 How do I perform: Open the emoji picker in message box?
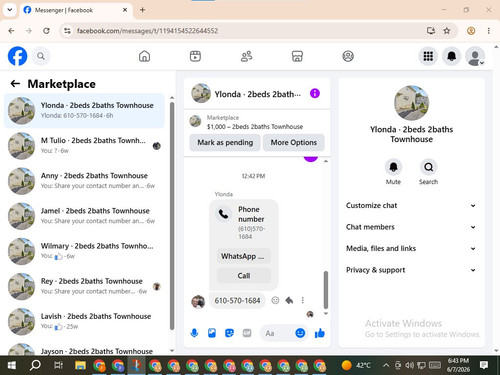pyautogui.click(x=300, y=333)
